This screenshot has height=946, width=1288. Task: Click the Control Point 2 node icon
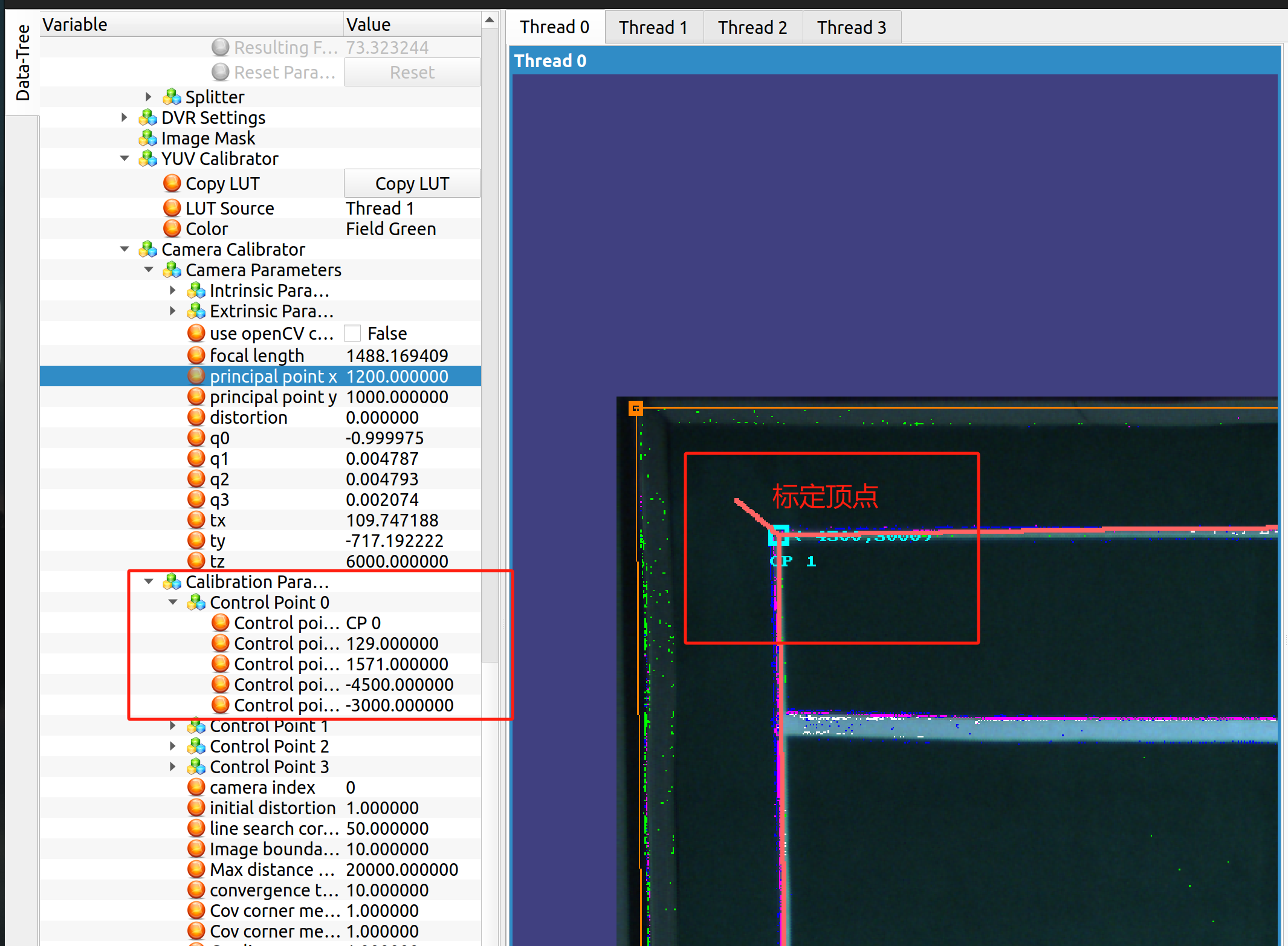196,746
